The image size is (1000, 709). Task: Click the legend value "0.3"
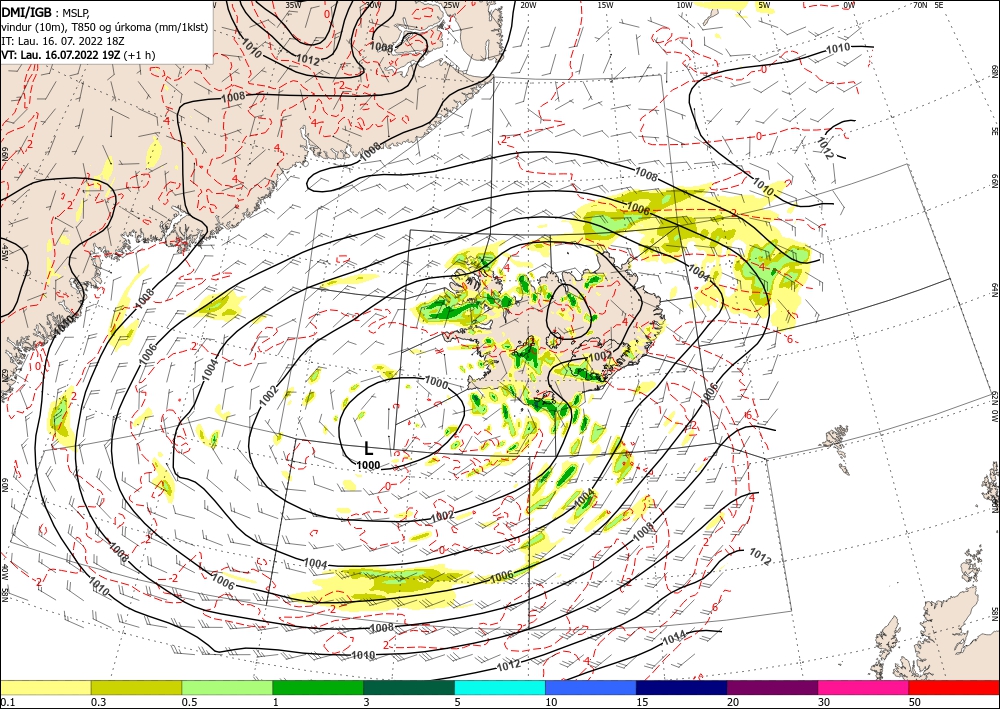click(98, 702)
